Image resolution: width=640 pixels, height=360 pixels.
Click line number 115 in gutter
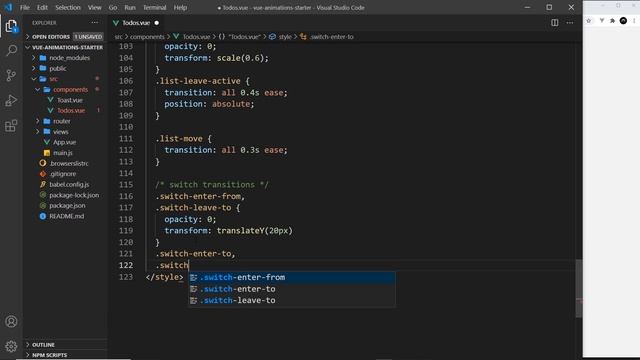click(126, 185)
